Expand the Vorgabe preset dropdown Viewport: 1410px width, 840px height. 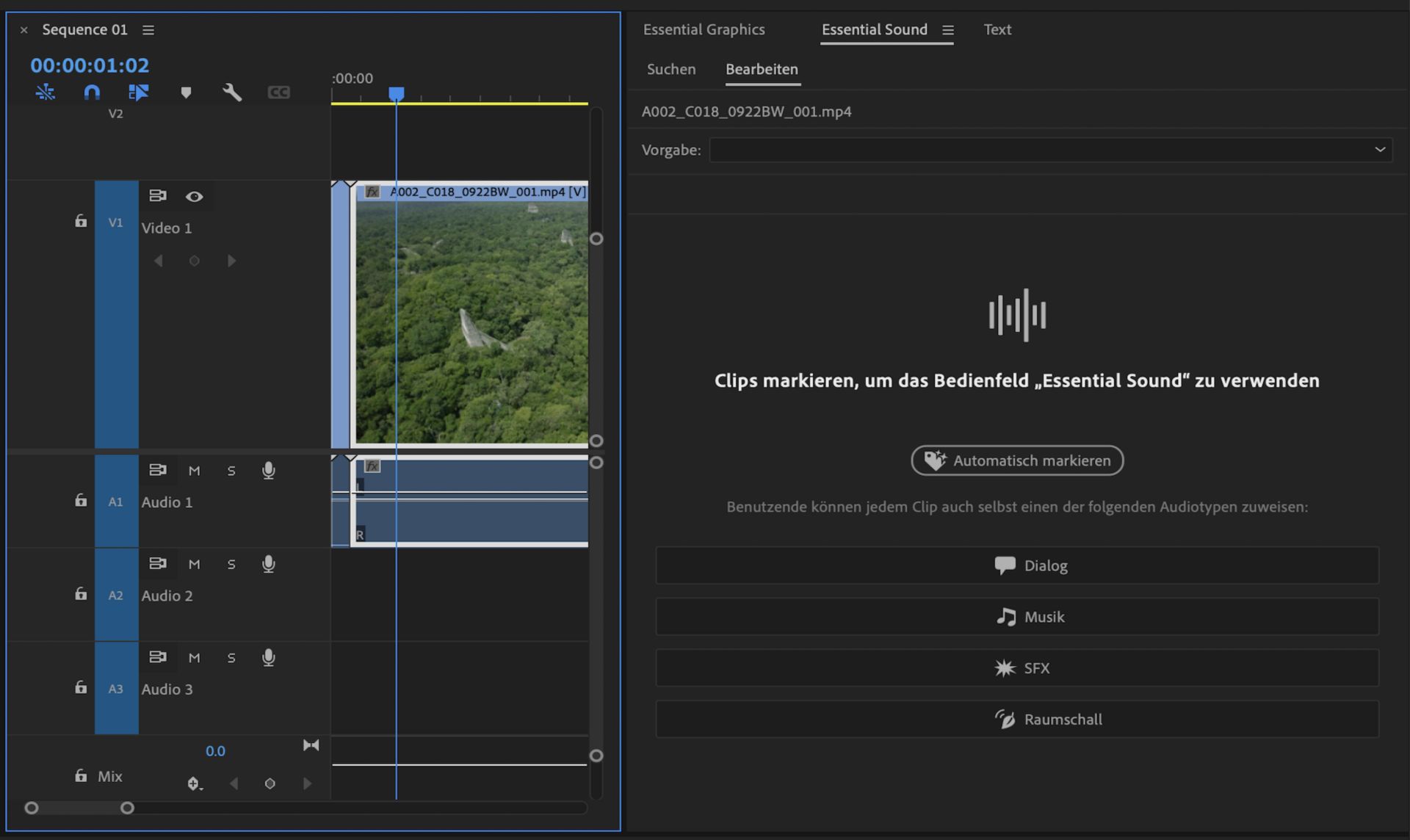click(x=1051, y=150)
